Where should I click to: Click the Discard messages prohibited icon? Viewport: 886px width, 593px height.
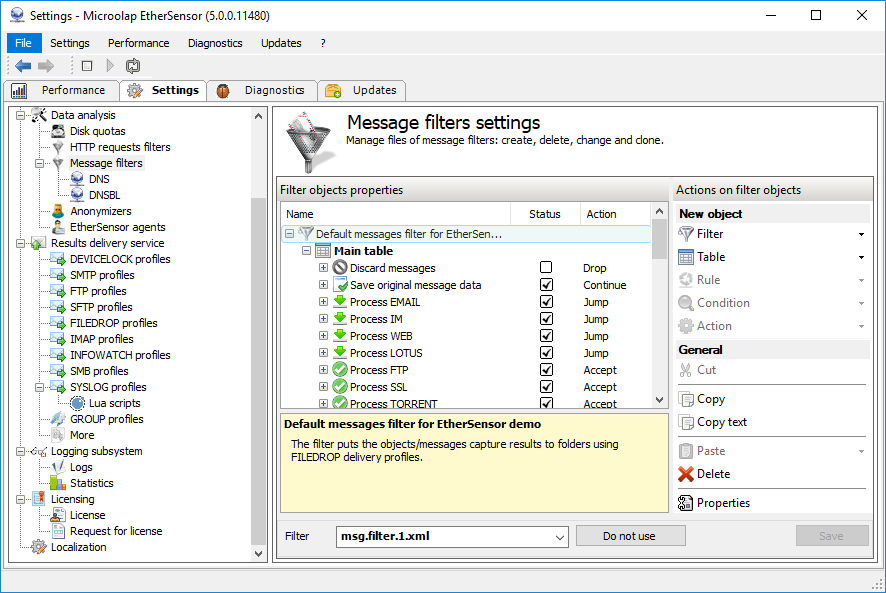[340, 268]
